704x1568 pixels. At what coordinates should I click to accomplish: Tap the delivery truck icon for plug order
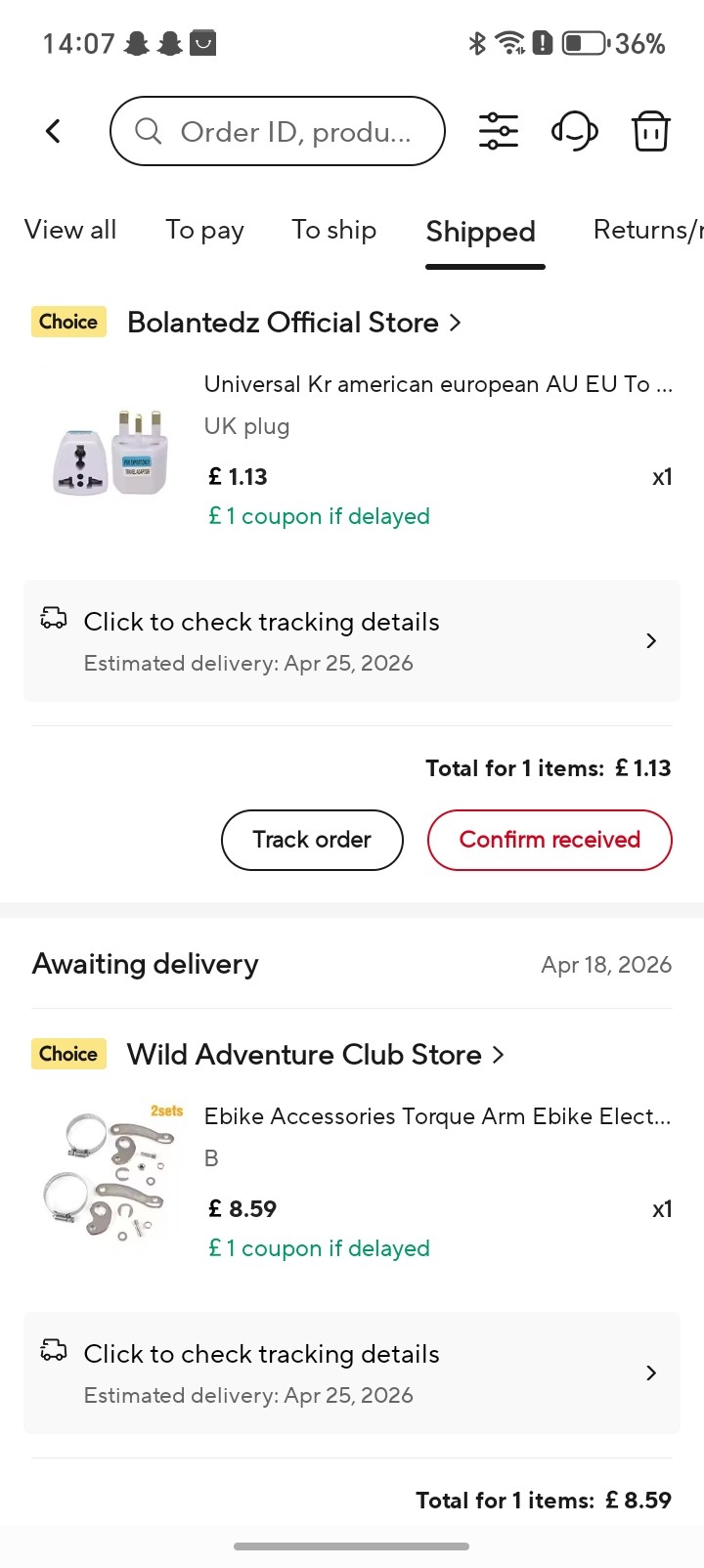54,619
